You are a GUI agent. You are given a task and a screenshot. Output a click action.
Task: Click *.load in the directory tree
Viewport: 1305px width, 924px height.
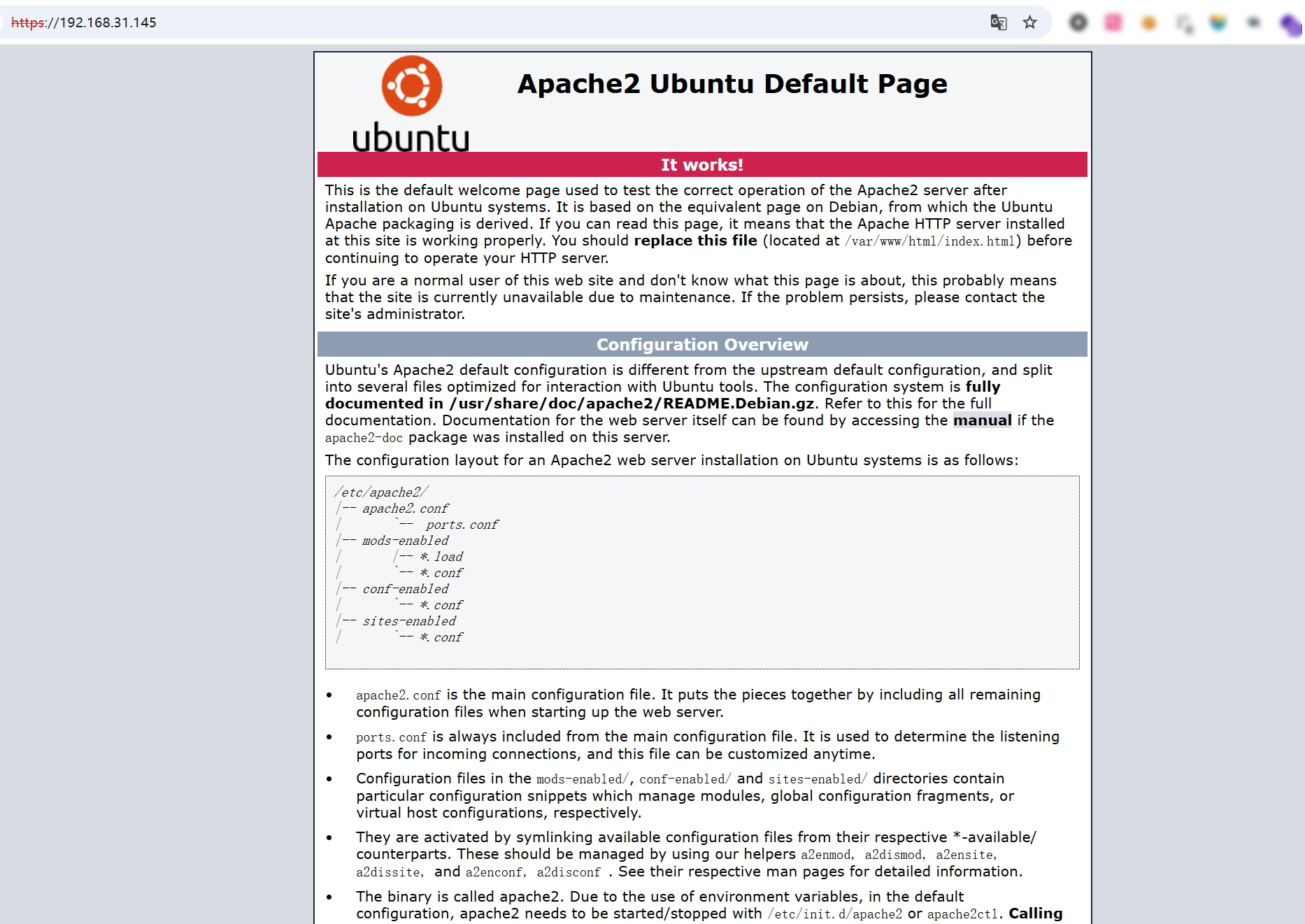441,557
